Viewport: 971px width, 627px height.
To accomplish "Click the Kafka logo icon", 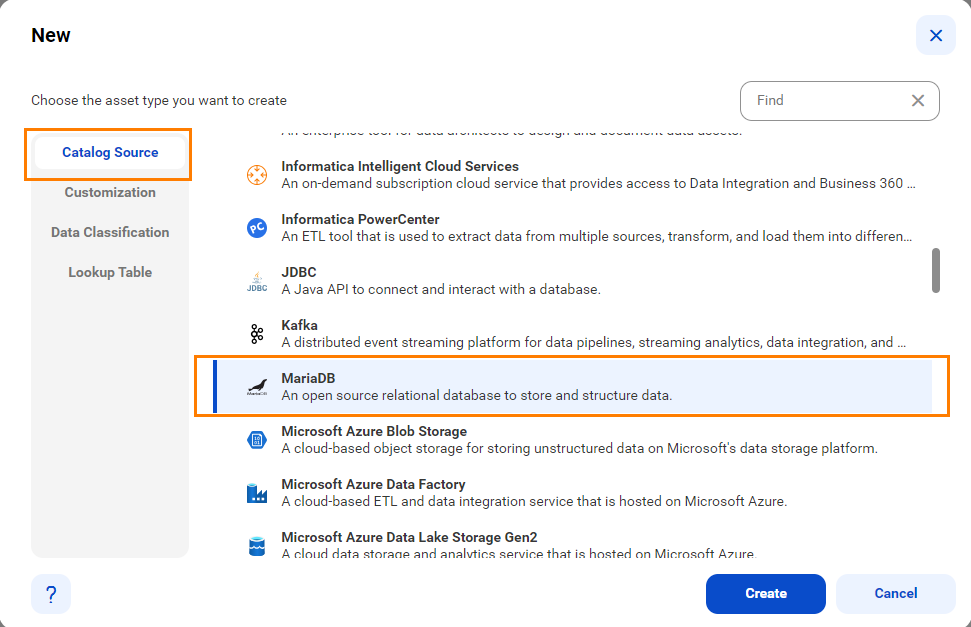I will [x=257, y=334].
